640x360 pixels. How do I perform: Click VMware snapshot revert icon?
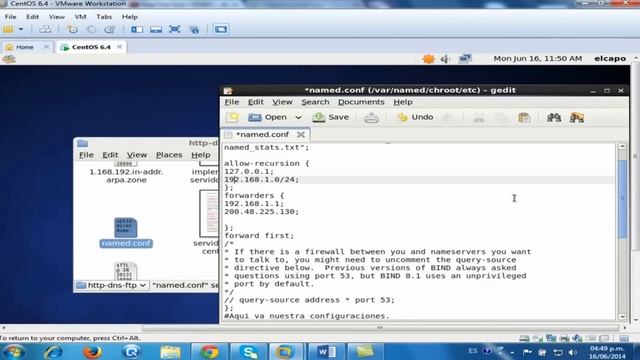(91, 29)
